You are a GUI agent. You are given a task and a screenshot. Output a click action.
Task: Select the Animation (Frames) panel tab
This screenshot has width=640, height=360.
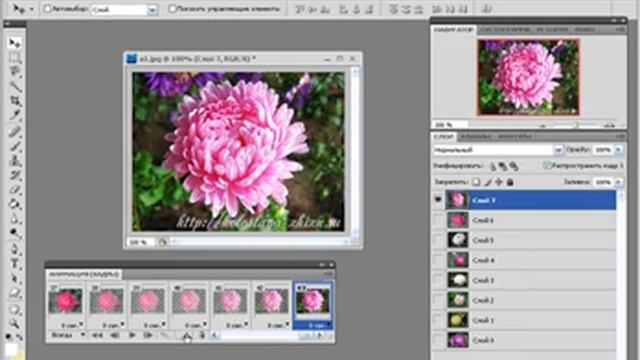click(83, 274)
